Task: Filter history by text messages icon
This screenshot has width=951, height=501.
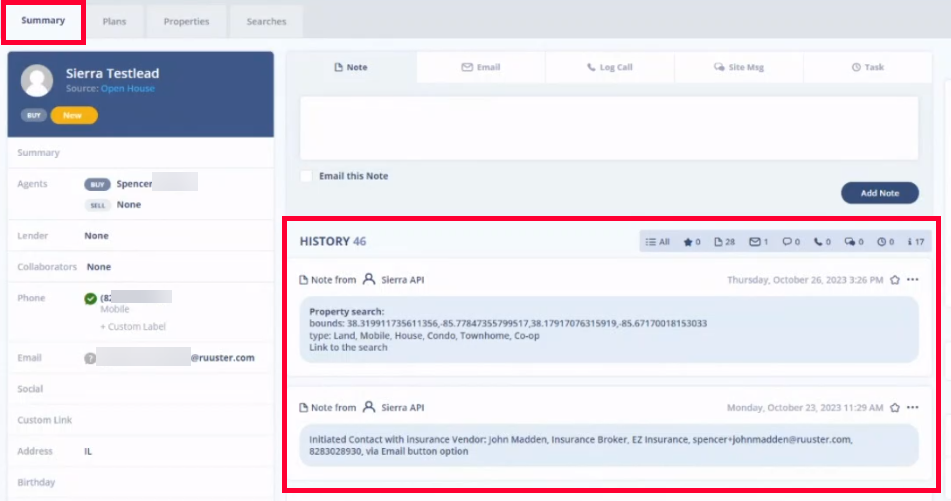Action: (x=791, y=242)
